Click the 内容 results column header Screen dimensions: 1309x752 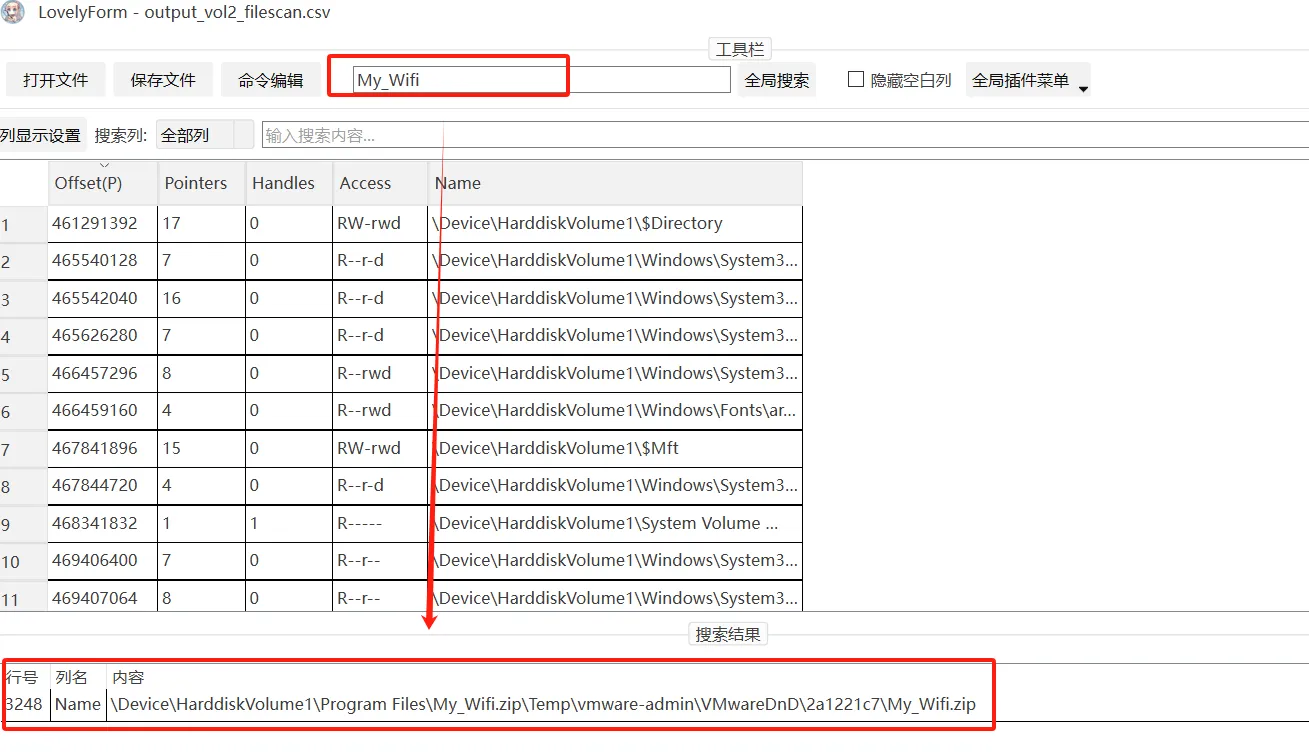tap(128, 677)
